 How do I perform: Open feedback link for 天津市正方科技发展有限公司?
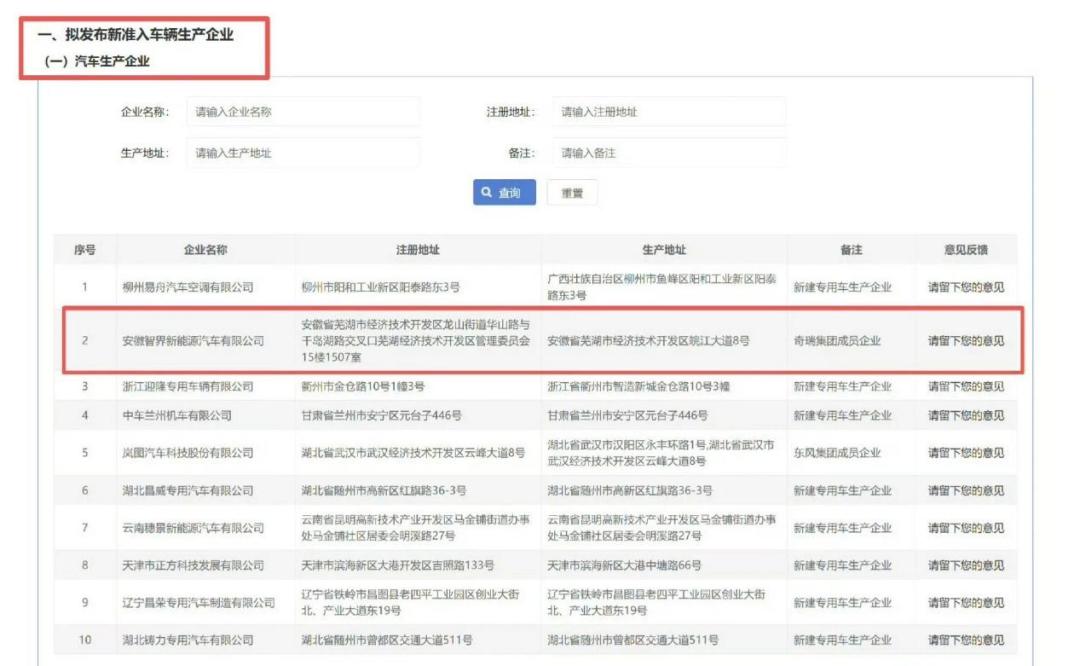(966, 565)
